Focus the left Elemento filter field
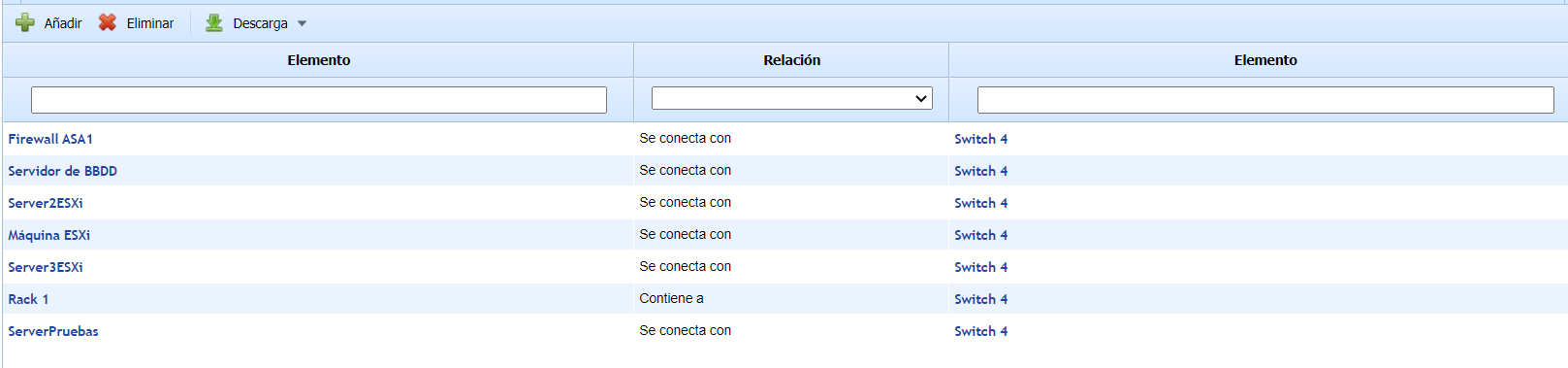The height and width of the screenshot is (368, 1568). click(319, 100)
